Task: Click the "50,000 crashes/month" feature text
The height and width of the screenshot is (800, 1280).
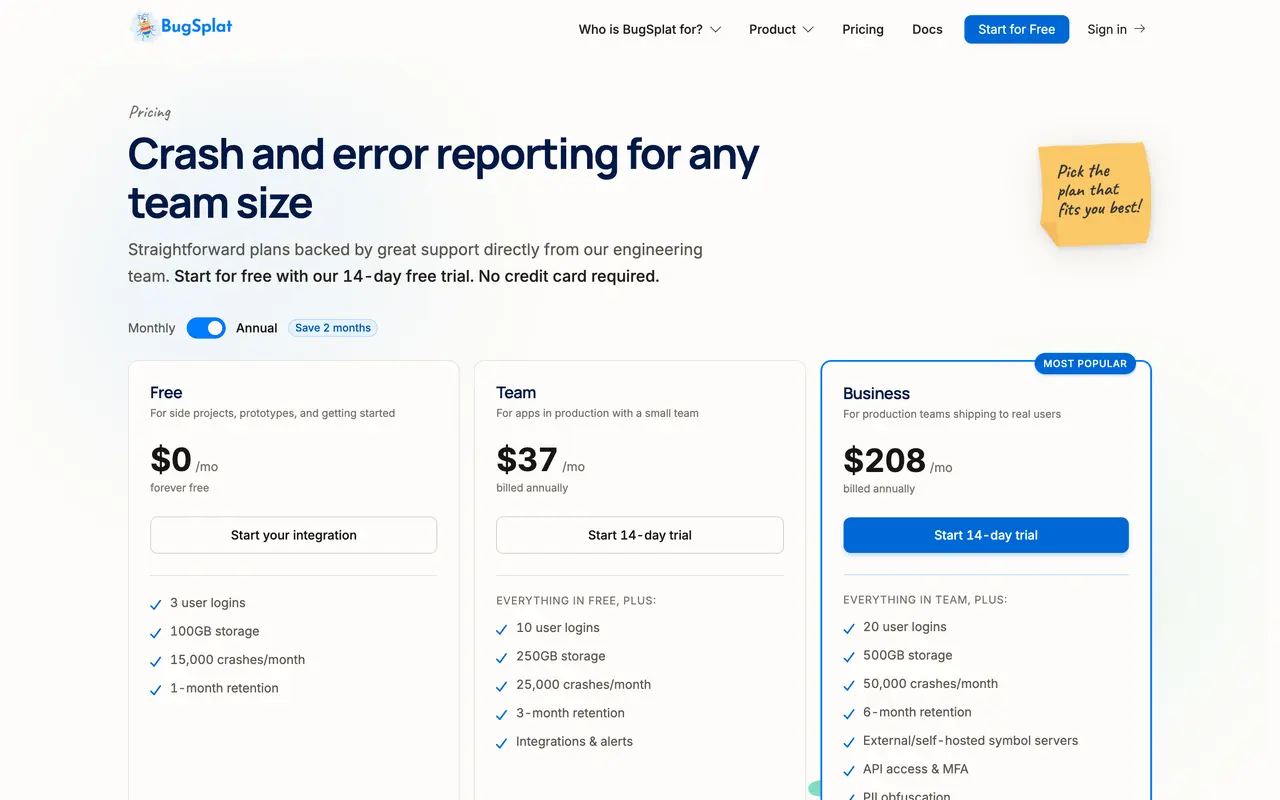Action: 931,684
